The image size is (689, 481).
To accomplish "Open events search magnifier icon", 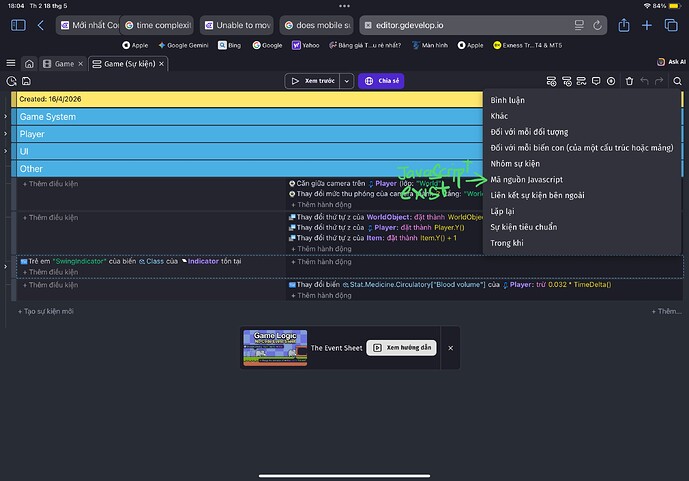I will [677, 81].
